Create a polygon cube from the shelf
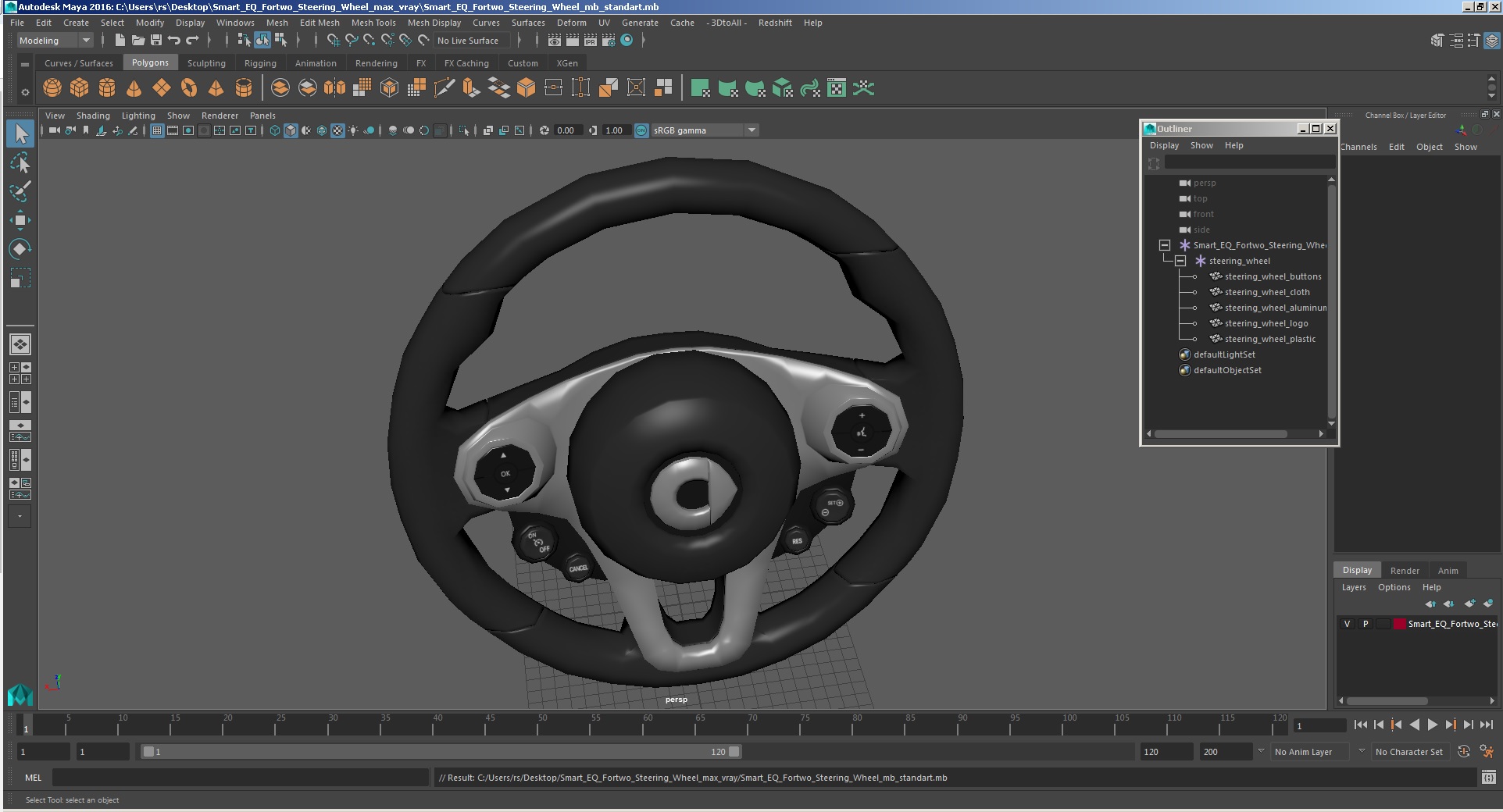1503x812 pixels. pyautogui.click(x=80, y=88)
